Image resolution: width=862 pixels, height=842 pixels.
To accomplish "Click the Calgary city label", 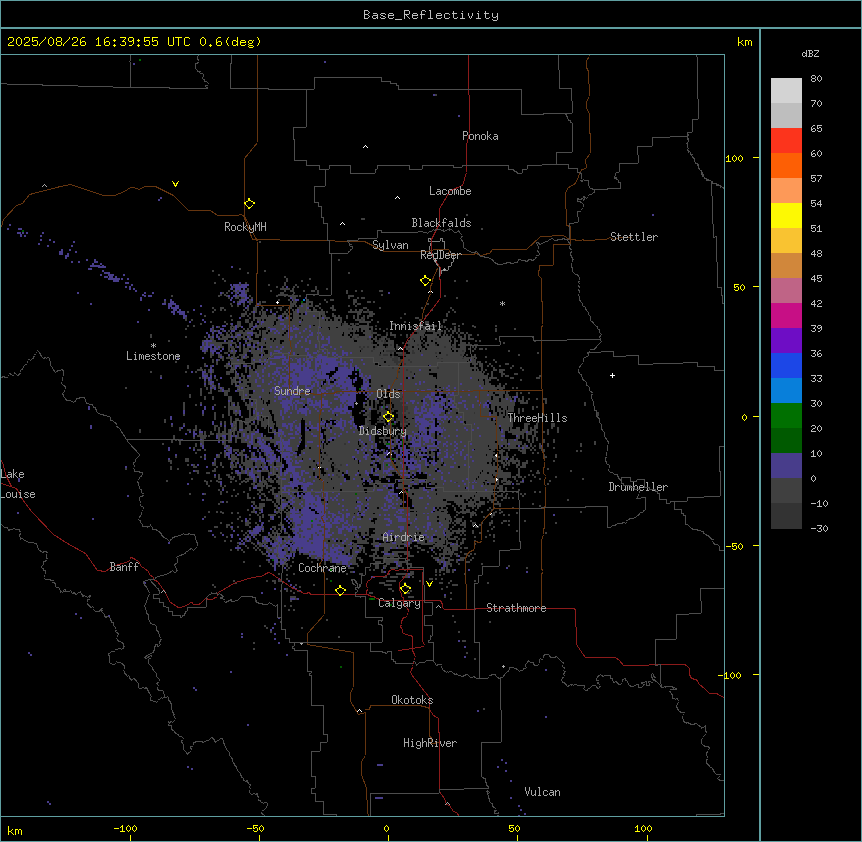I will coord(399,603).
